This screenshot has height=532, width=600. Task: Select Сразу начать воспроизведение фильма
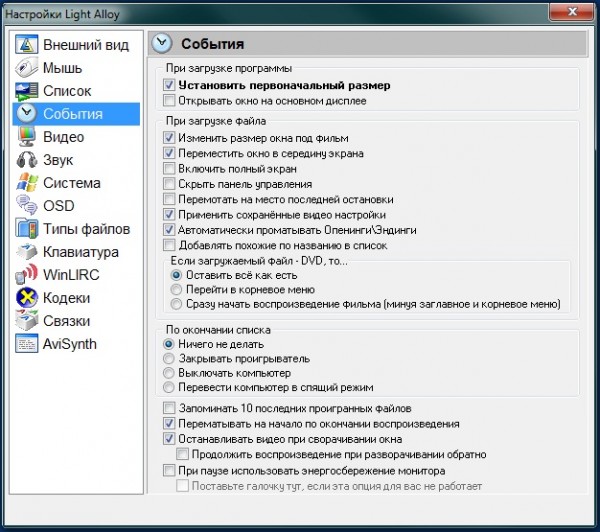click(x=176, y=304)
